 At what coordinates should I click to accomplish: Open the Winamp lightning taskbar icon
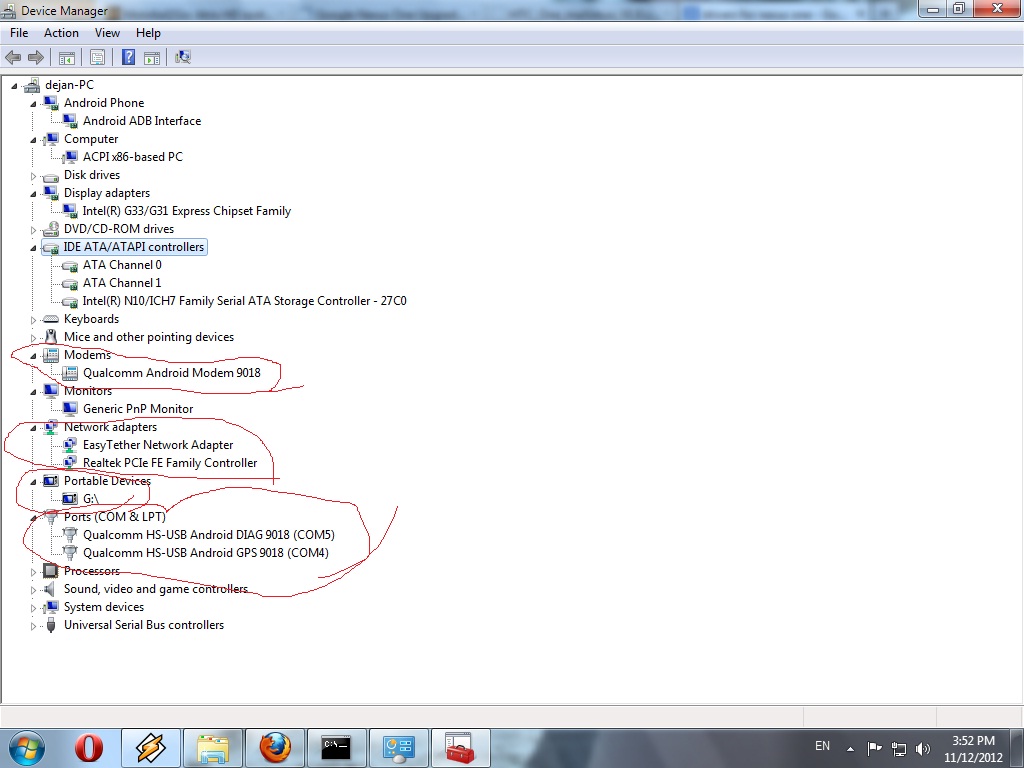point(151,748)
